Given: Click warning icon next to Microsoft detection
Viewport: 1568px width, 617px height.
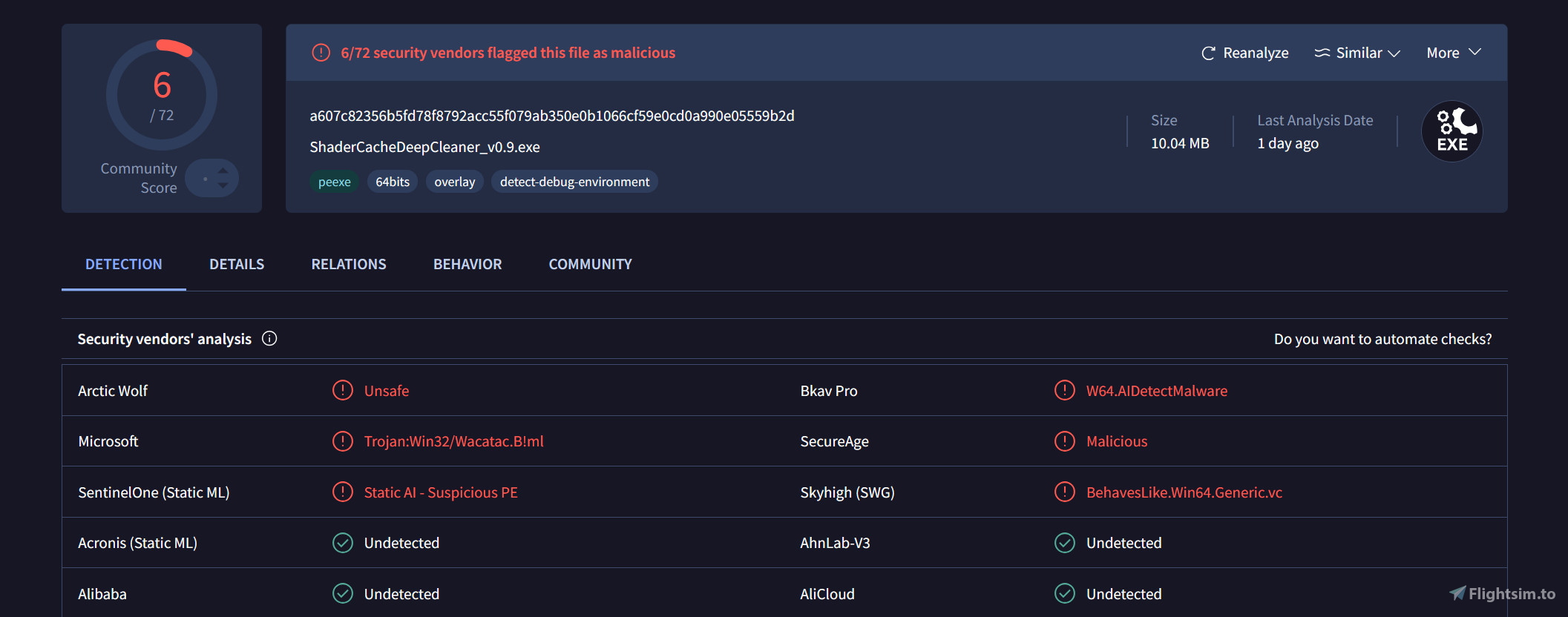Looking at the screenshot, I should coord(342,441).
